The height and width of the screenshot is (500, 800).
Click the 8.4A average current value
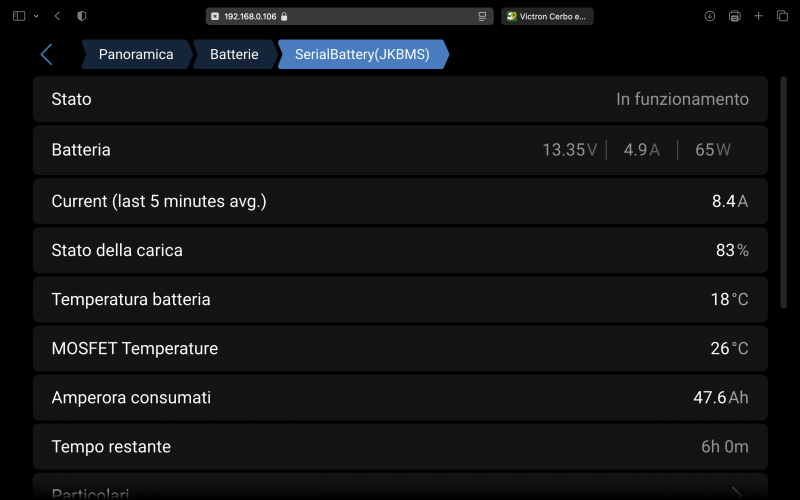[730, 201]
